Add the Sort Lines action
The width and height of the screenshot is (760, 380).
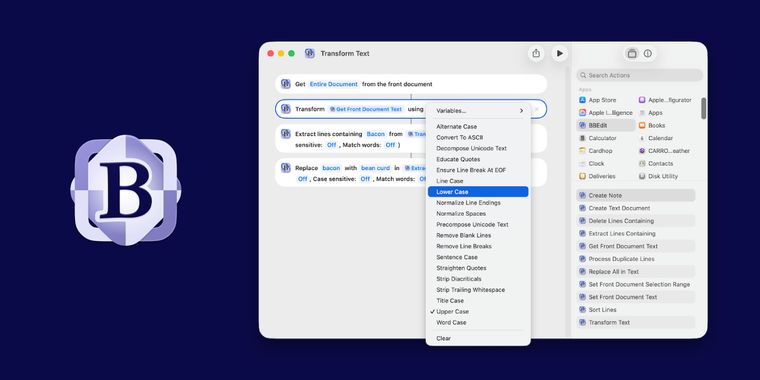coord(636,309)
